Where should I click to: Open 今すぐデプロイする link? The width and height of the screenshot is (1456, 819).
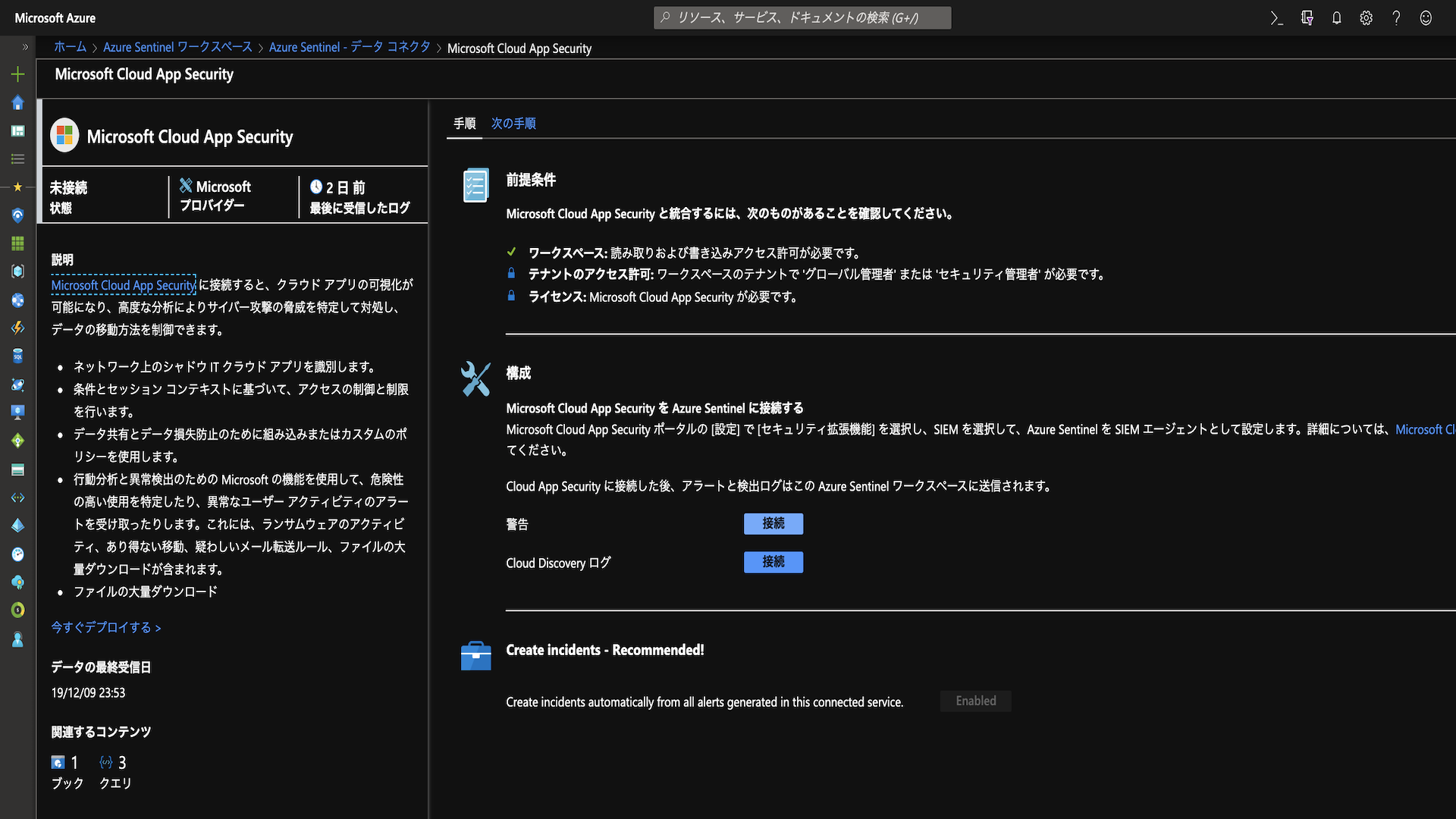(x=106, y=627)
